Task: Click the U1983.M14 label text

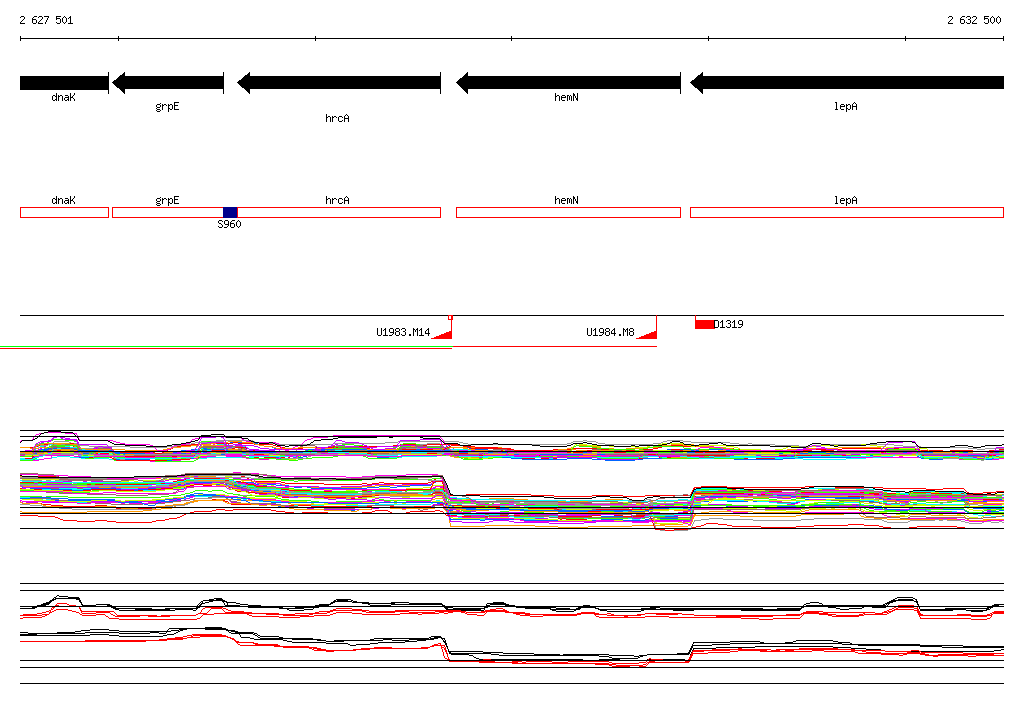Action: click(x=403, y=333)
